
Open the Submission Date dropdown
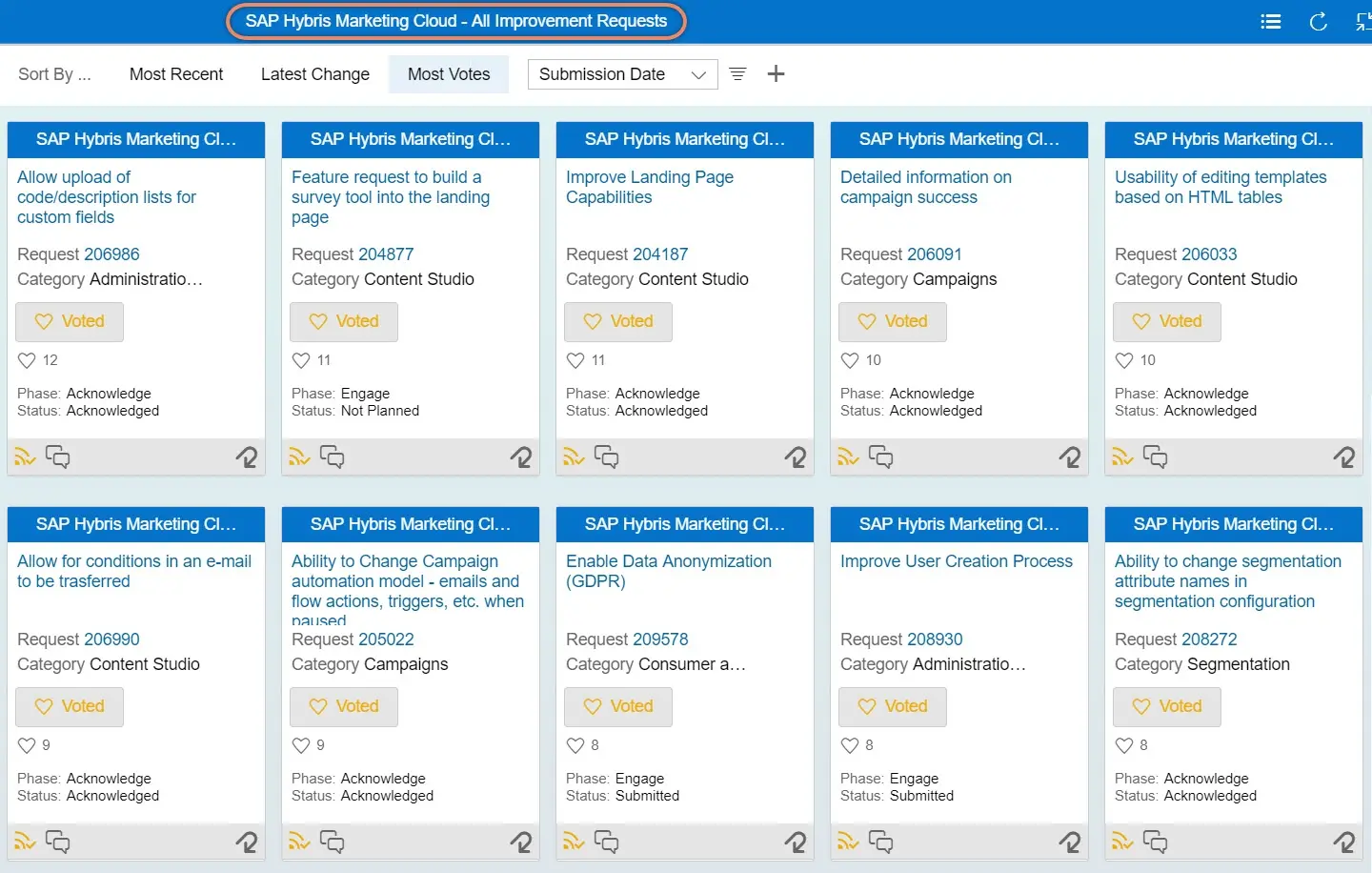[x=622, y=74]
